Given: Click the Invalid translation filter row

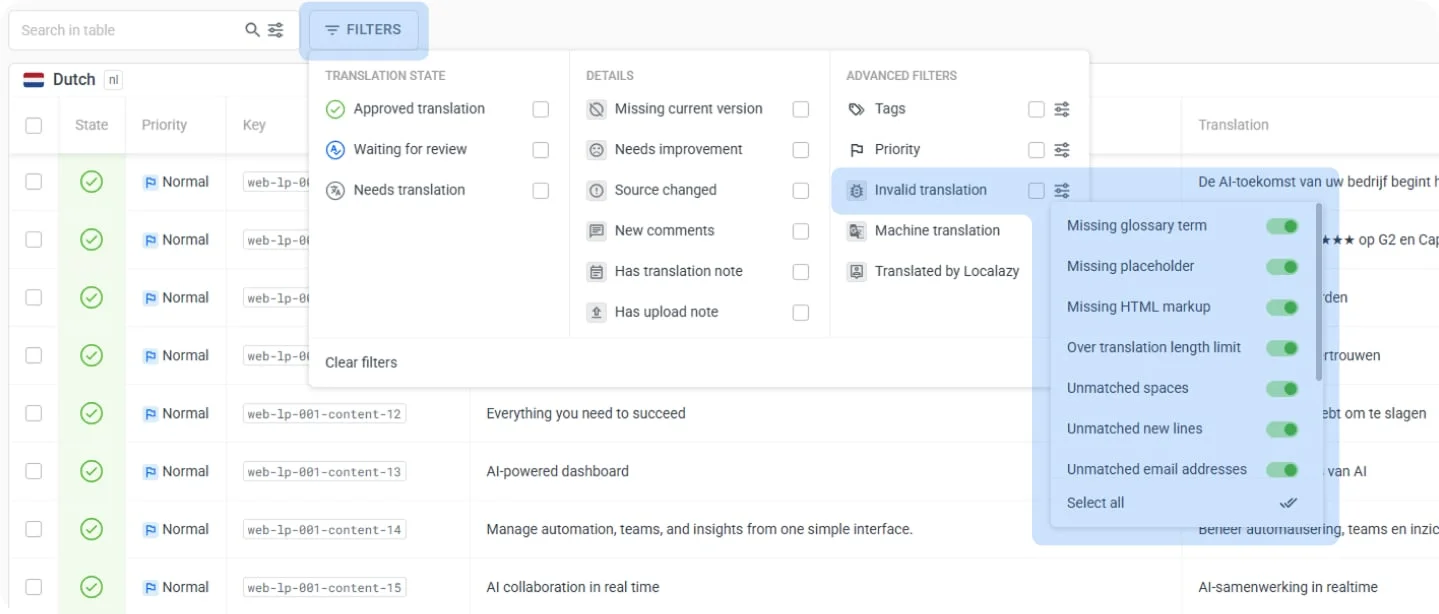Looking at the screenshot, I should [x=930, y=190].
